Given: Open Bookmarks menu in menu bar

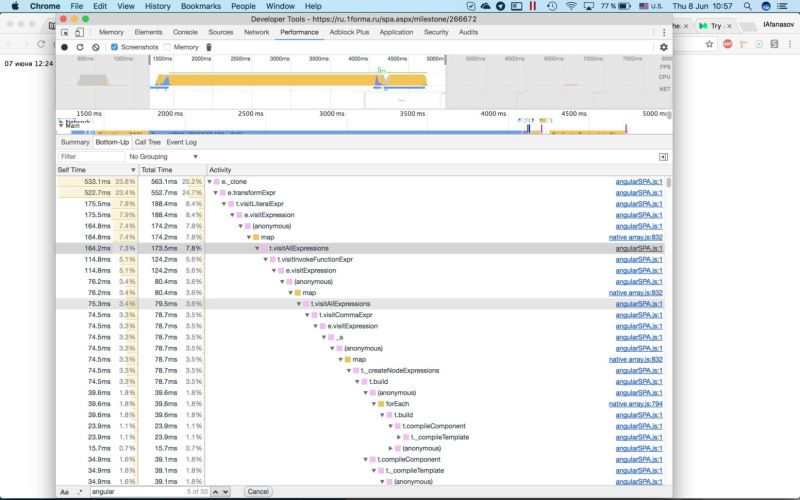Looking at the screenshot, I should 201,6.
